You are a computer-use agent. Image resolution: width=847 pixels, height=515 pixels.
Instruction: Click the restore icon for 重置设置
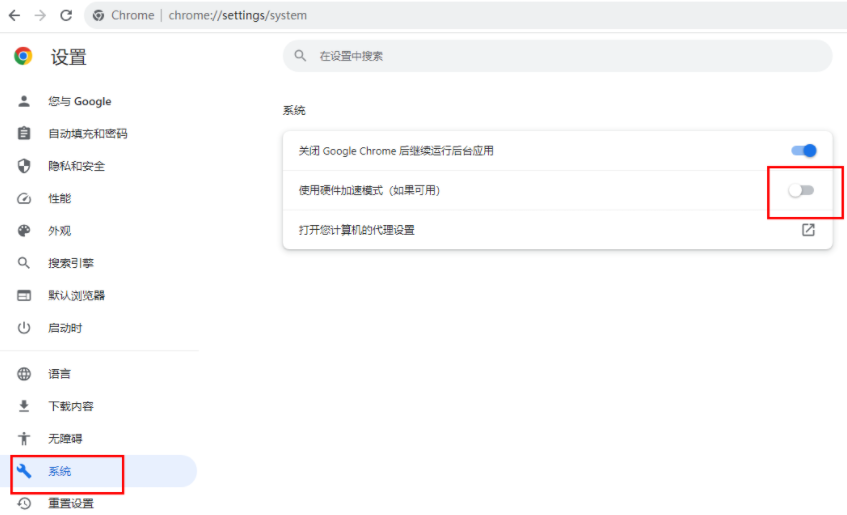tap(24, 504)
